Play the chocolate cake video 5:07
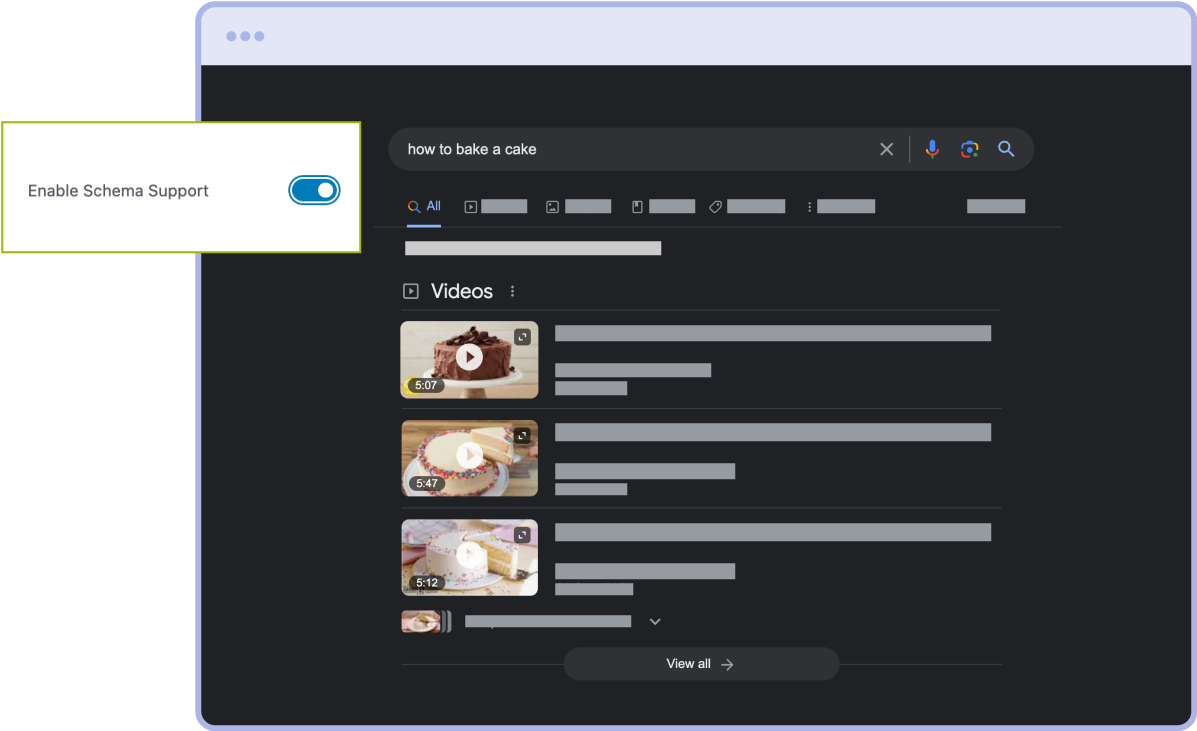 [x=469, y=357]
